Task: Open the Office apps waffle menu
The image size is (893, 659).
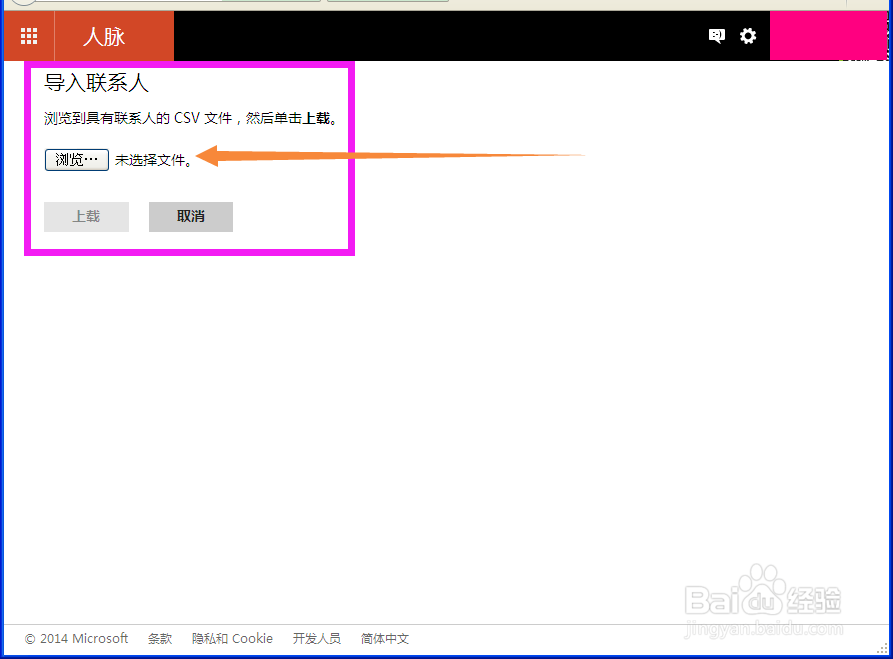Action: pos(28,36)
